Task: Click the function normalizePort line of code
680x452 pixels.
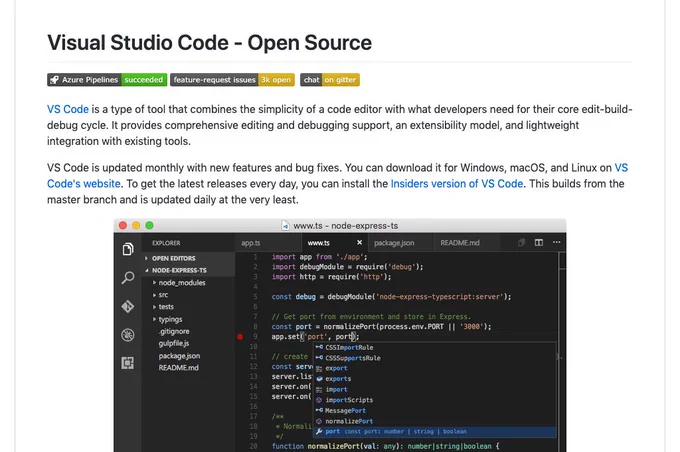Action: (386, 446)
